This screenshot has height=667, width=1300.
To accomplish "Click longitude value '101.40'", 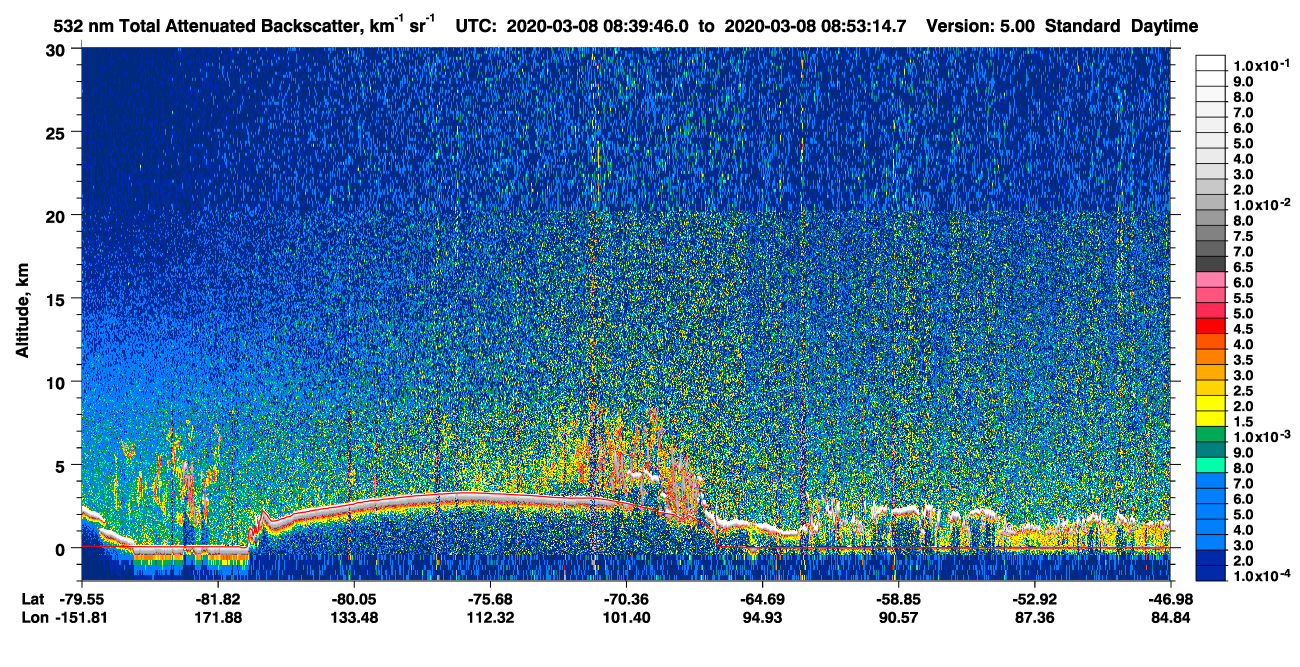I will pyautogui.click(x=626, y=617).
